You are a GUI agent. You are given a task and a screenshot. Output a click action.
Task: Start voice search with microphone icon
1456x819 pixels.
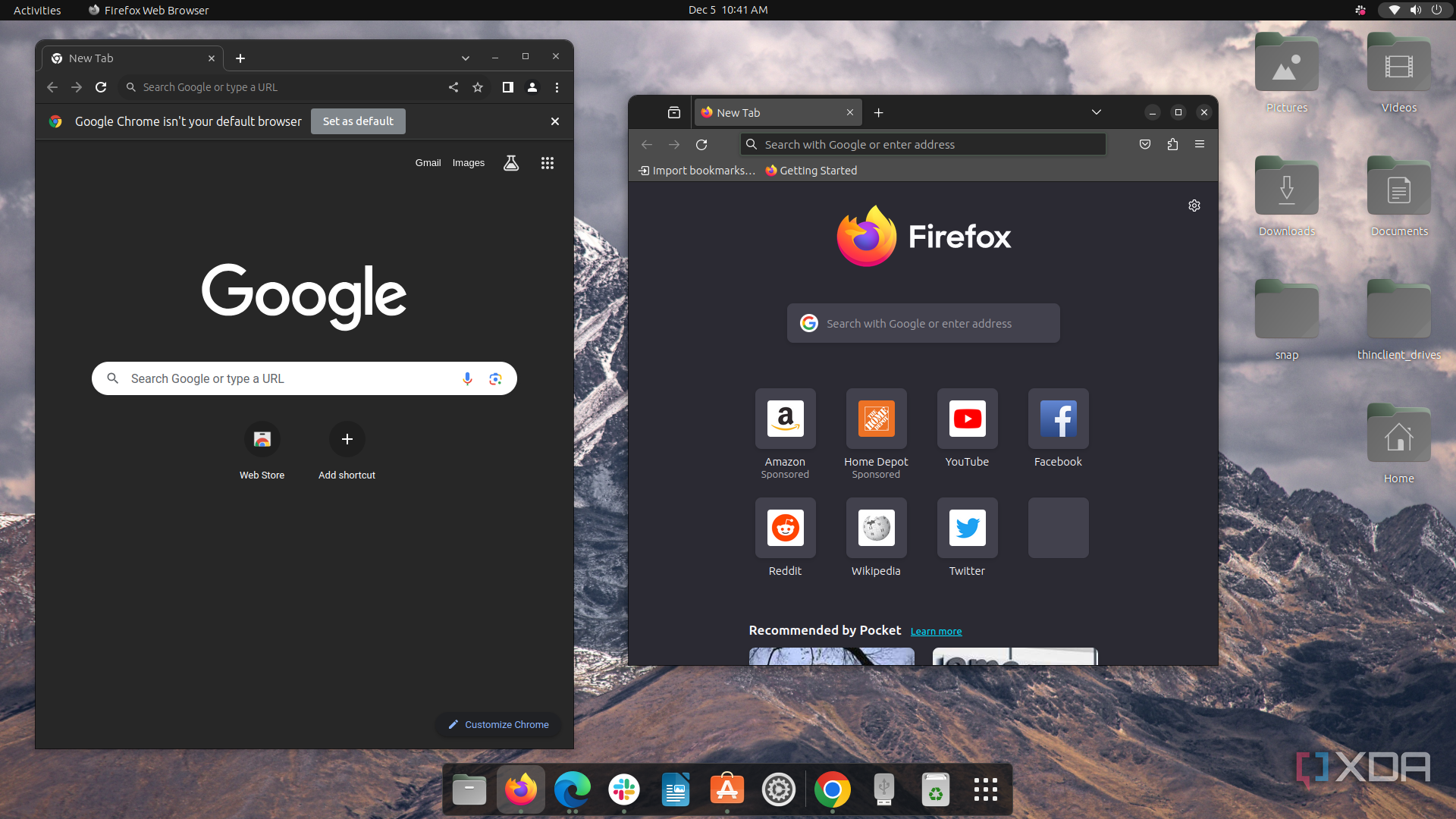click(x=467, y=378)
